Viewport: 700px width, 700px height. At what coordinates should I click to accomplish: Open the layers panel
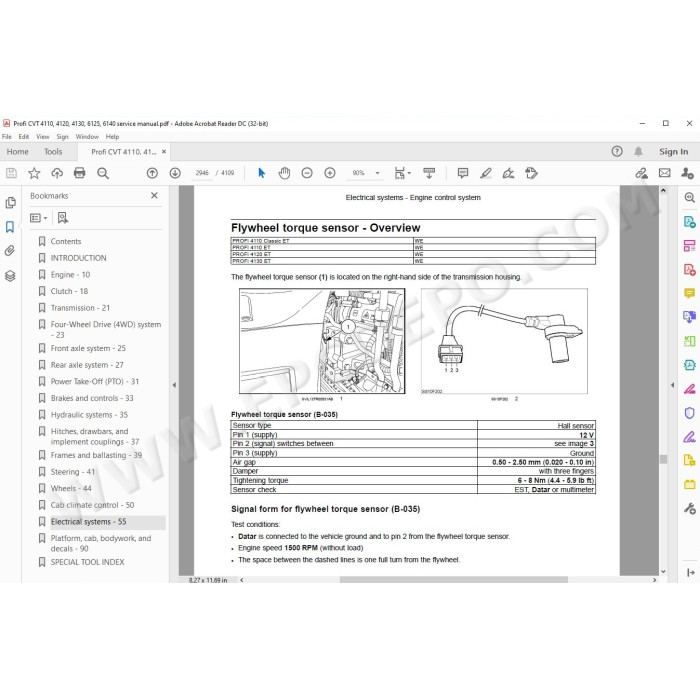(x=10, y=276)
